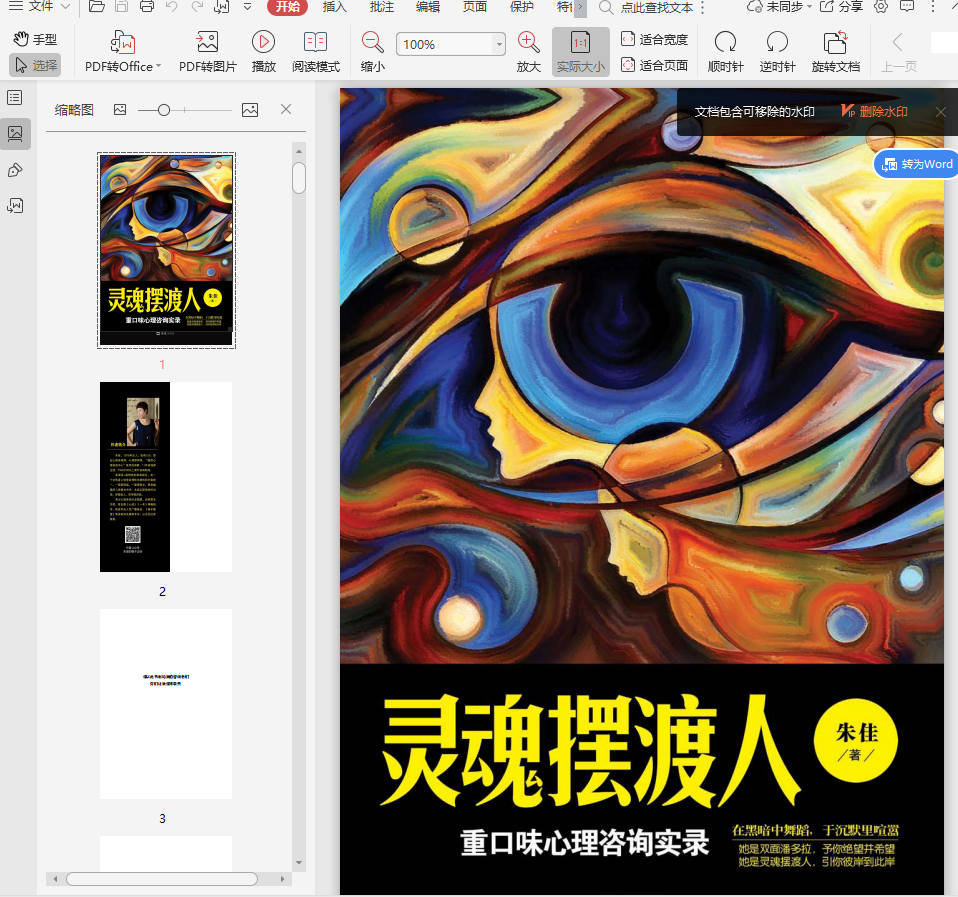958x897 pixels.
Task: Click the horizontal scrollbar left arrow
Action: 55,879
